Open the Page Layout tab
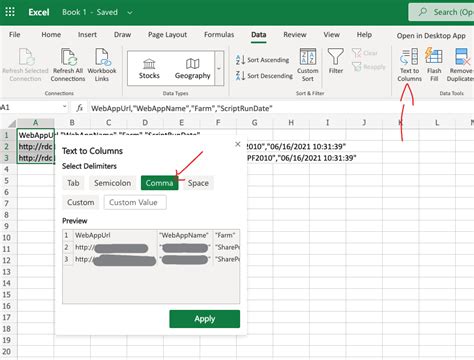This screenshot has height=360, width=474. [x=167, y=35]
